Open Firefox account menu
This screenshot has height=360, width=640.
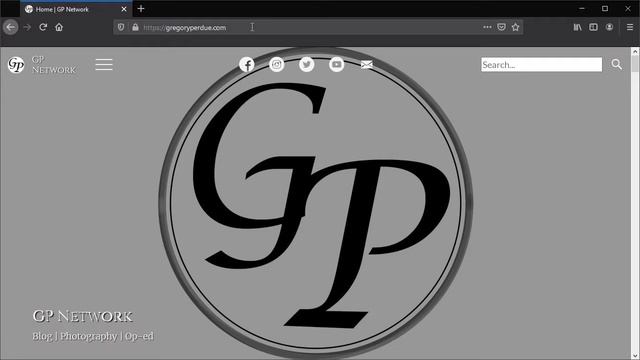pyautogui.click(x=609, y=27)
